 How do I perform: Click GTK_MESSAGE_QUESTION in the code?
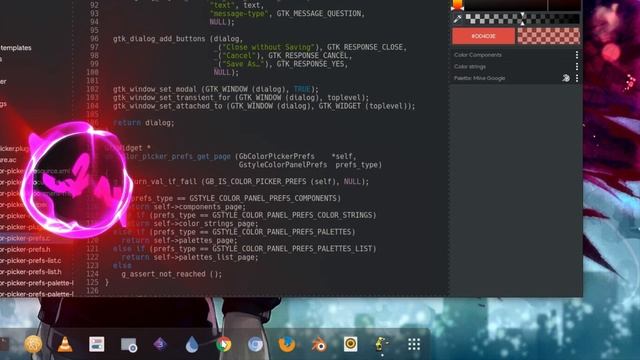pos(319,13)
